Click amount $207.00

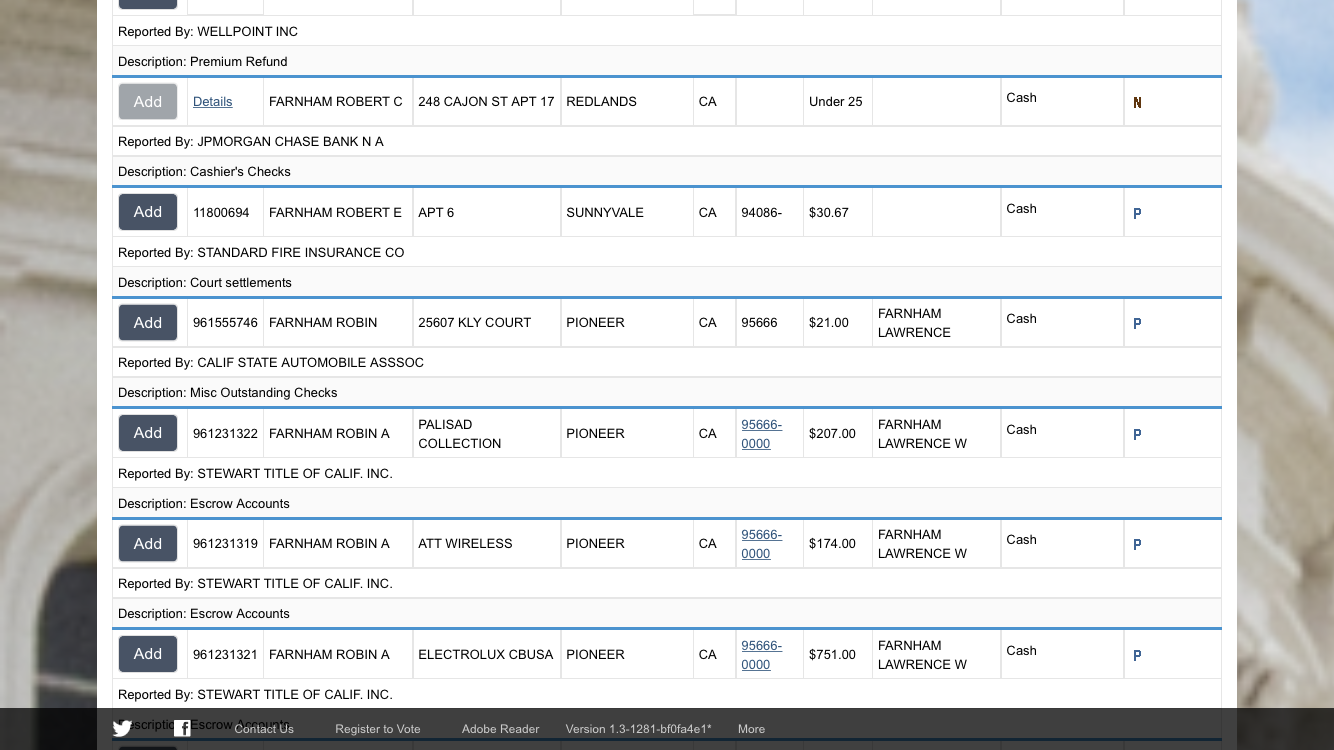[x=832, y=434]
